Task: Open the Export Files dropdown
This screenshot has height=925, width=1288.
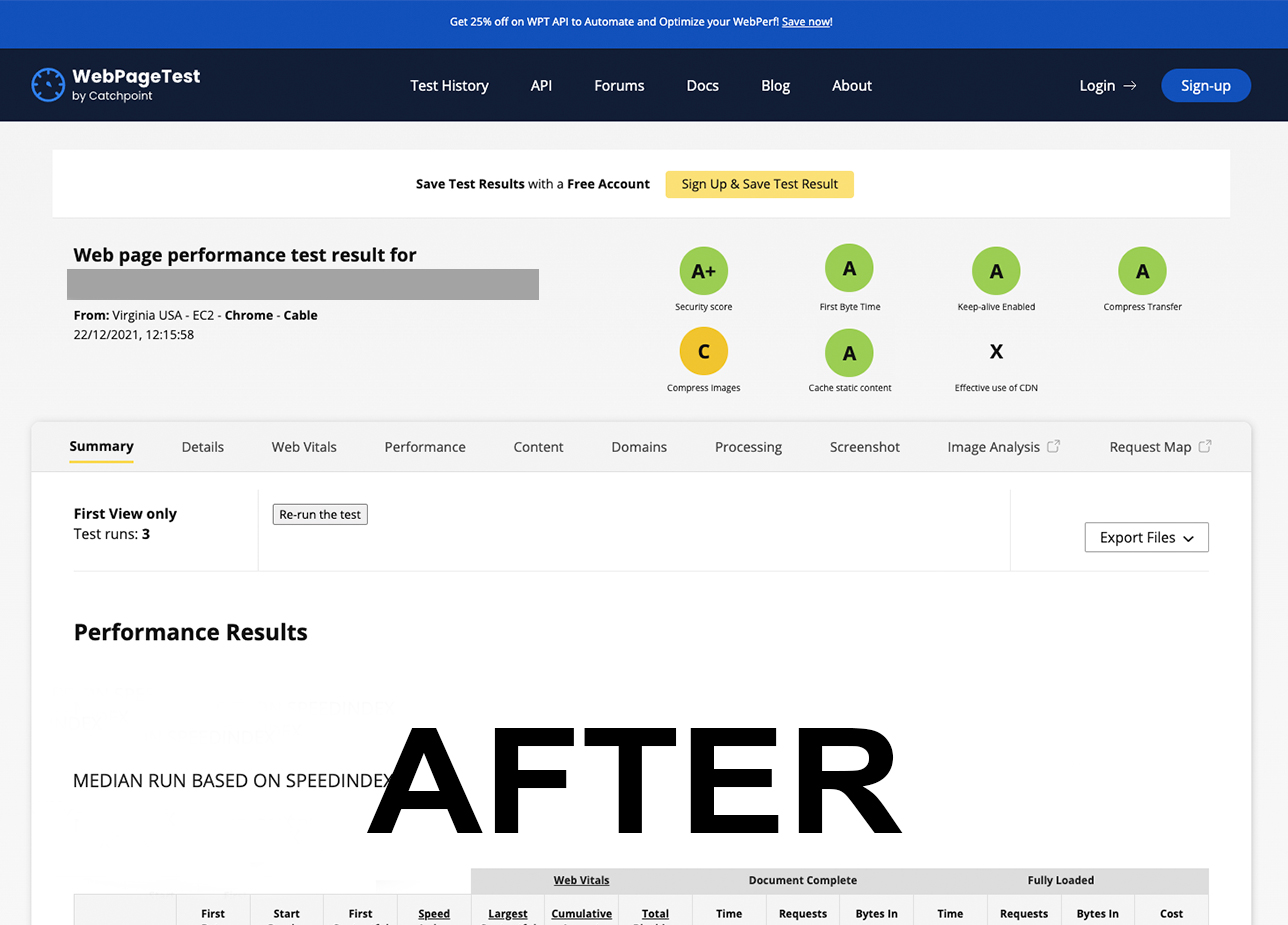Action: point(1147,537)
